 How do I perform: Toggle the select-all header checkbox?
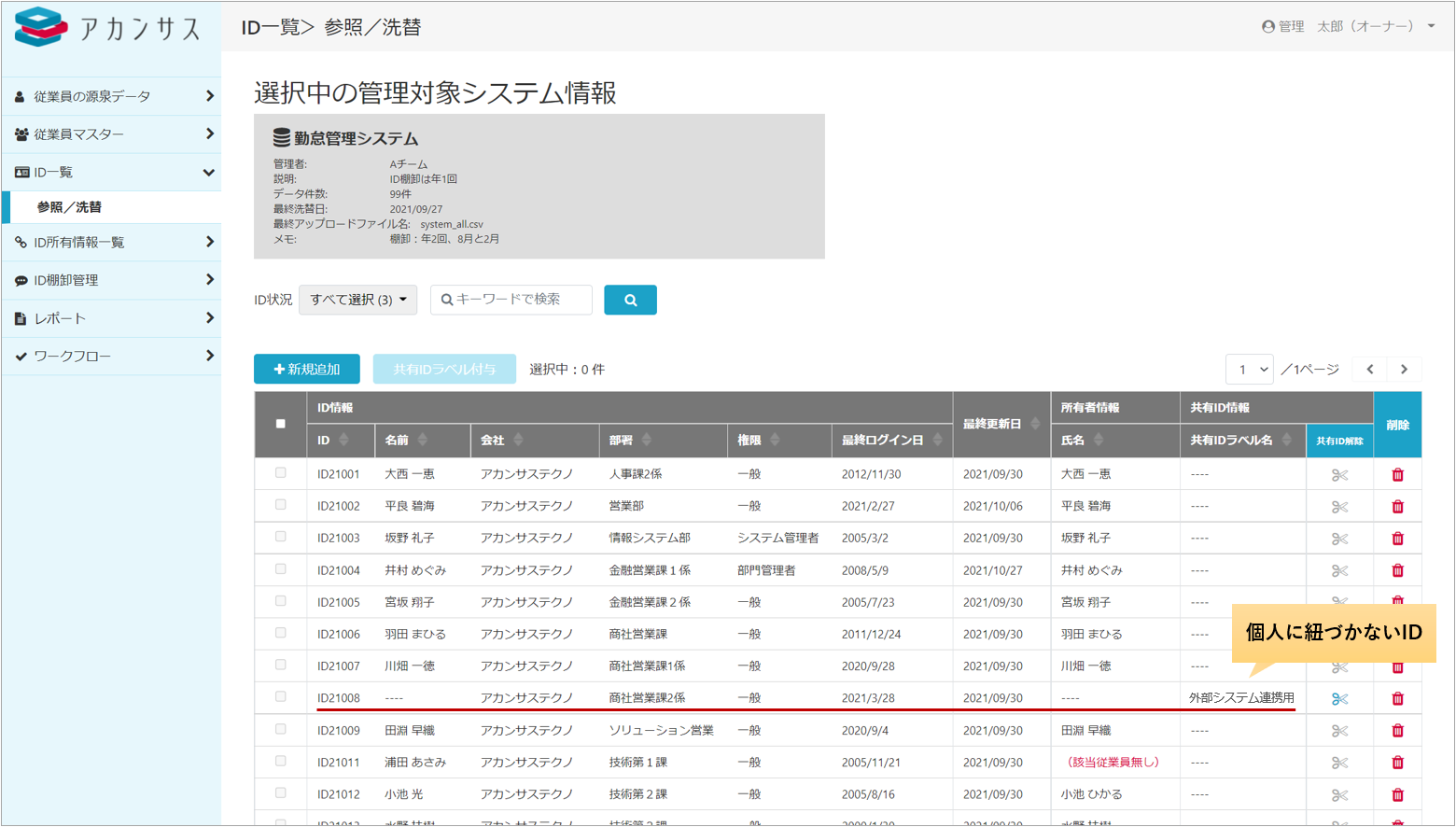tap(281, 424)
